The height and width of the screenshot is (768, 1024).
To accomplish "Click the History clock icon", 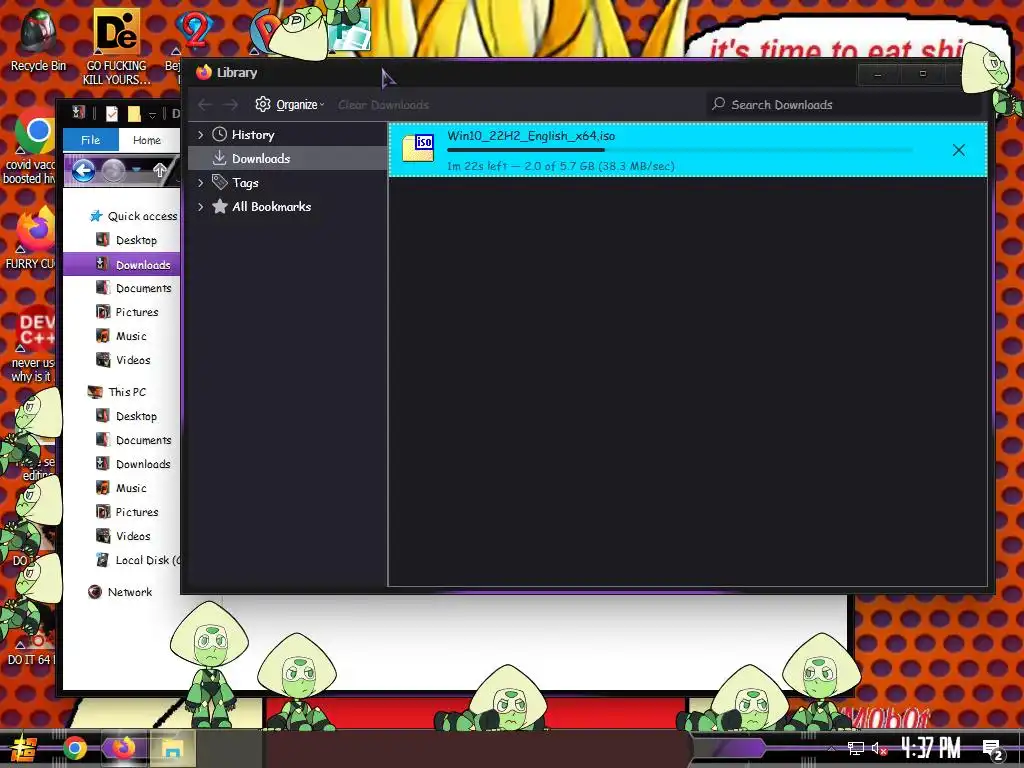I will 219,135.
